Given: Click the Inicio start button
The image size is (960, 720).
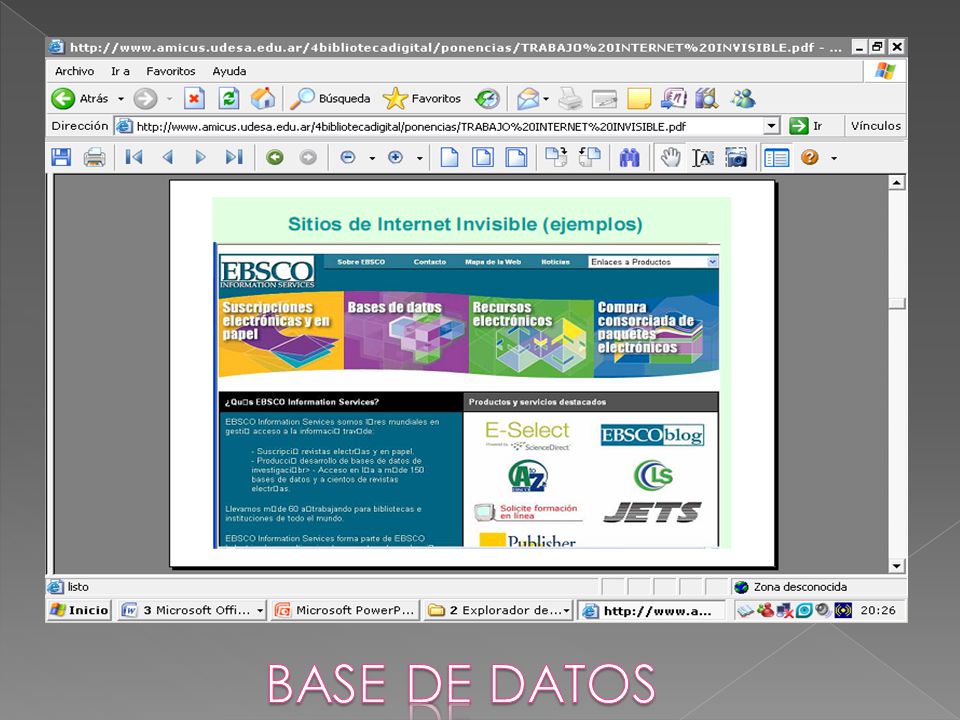Looking at the screenshot, I should (80, 610).
